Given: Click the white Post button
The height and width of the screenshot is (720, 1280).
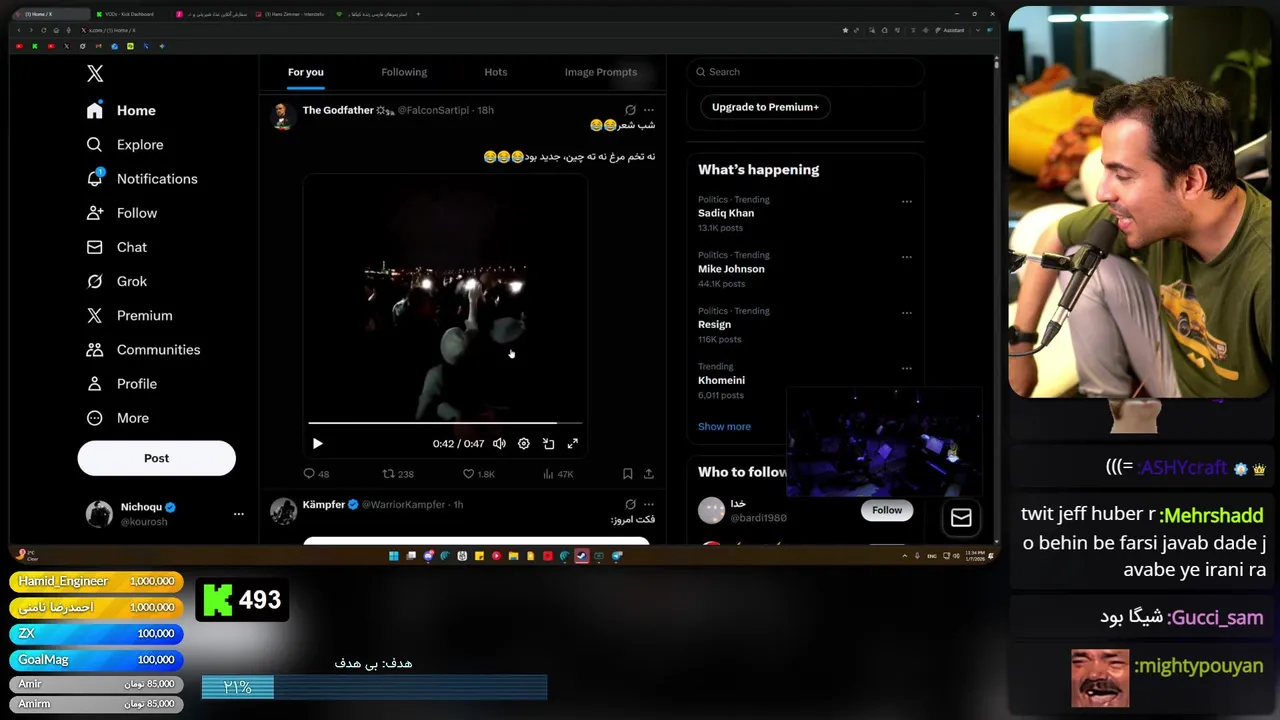Looking at the screenshot, I should point(157,458).
